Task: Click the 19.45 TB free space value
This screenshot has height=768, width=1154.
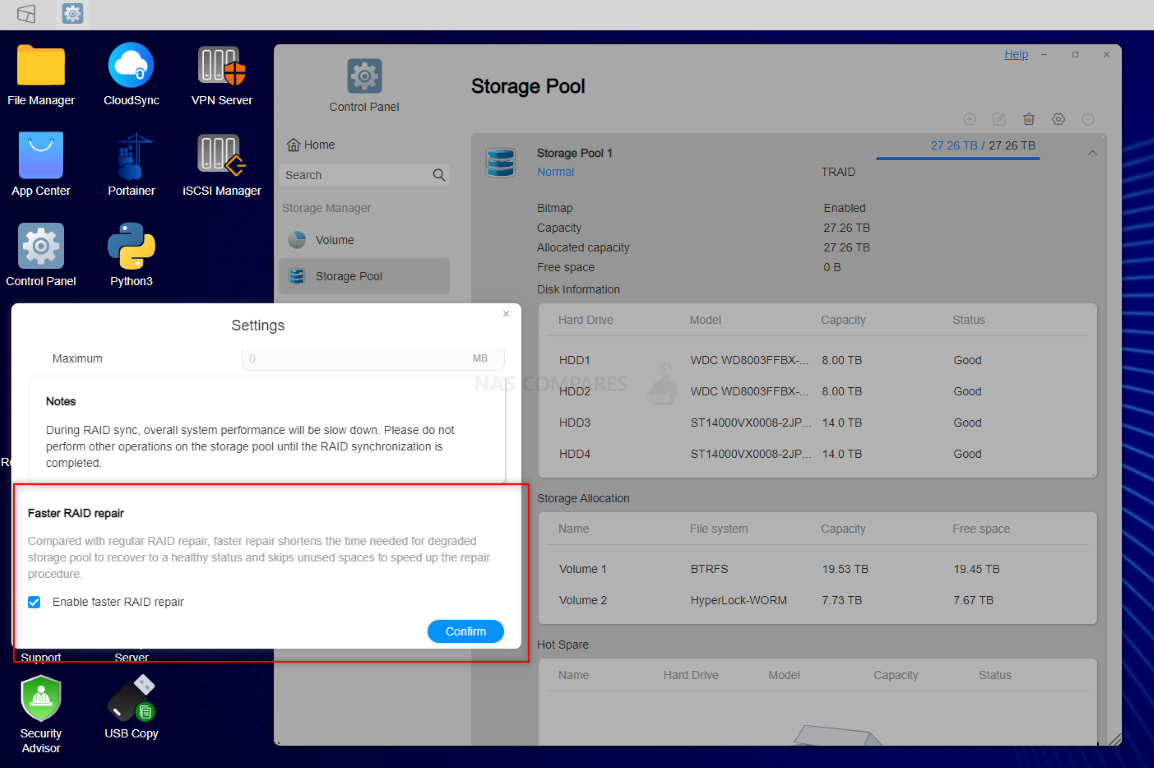Action: tap(976, 569)
